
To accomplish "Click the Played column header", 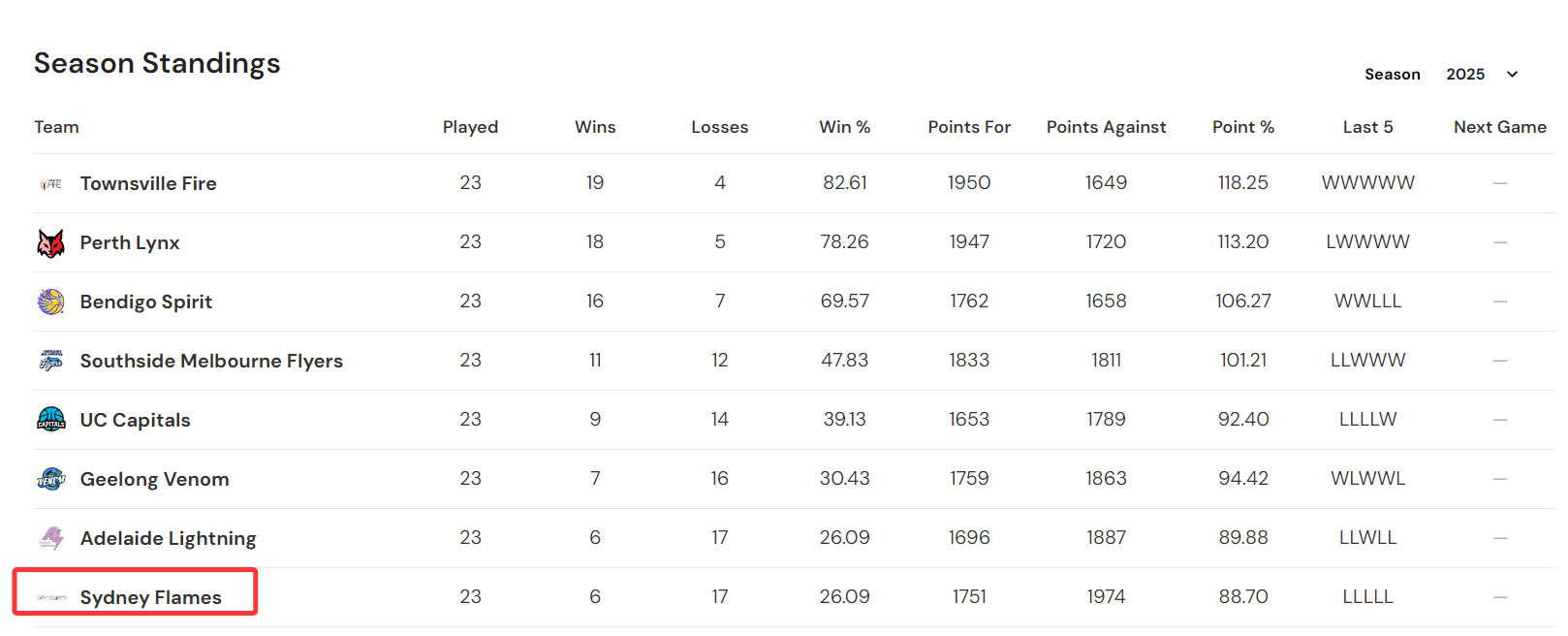I will (x=470, y=127).
